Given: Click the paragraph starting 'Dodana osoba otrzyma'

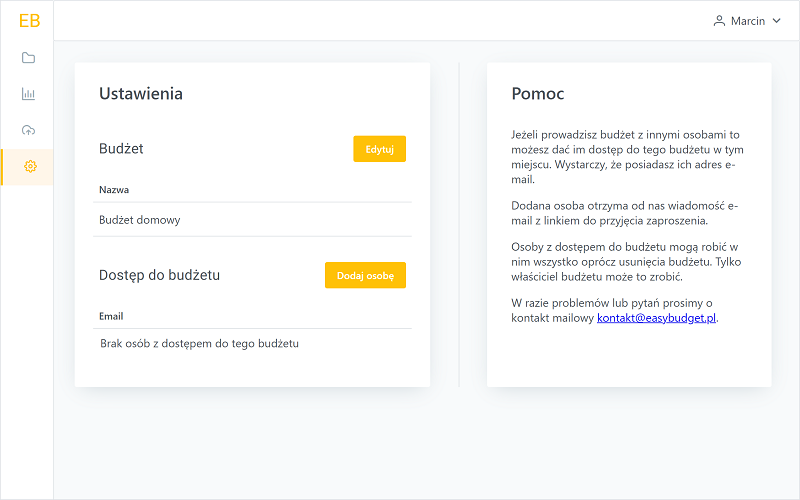Looking at the screenshot, I should pyautogui.click(x=624, y=213).
